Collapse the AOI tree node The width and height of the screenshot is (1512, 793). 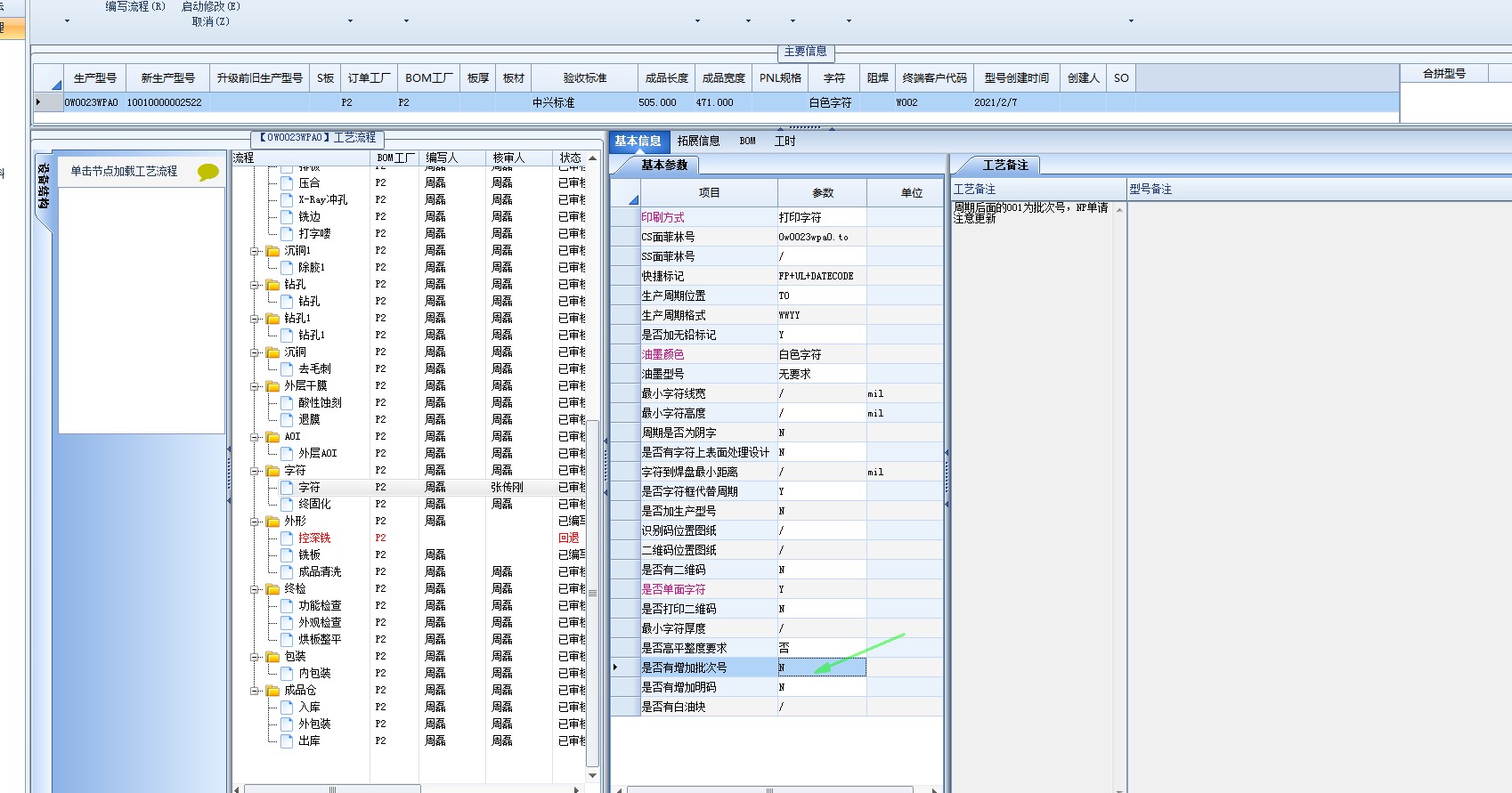256,437
